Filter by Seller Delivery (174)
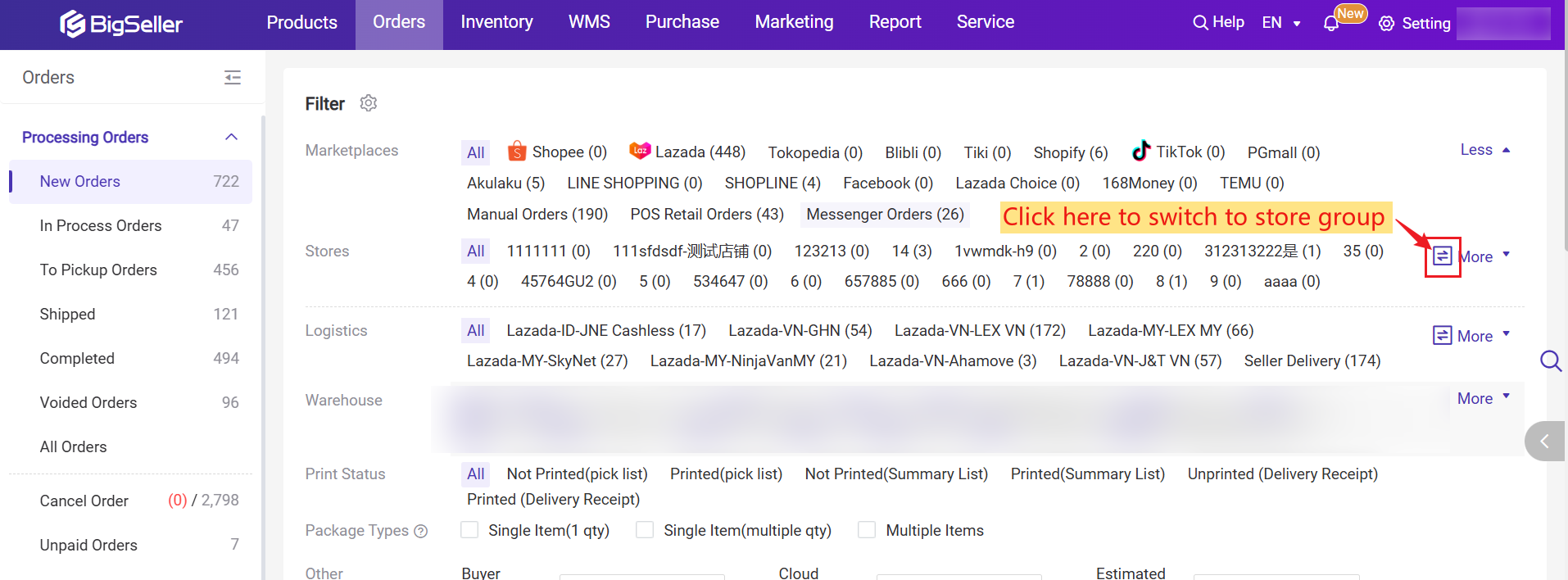Image resolution: width=1568 pixels, height=580 pixels. click(1312, 360)
